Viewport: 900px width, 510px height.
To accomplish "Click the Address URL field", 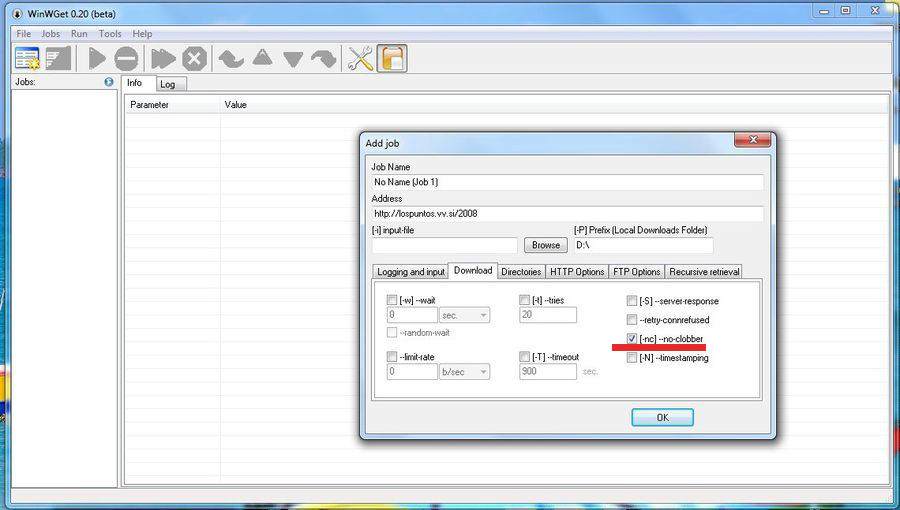I will [x=567, y=213].
